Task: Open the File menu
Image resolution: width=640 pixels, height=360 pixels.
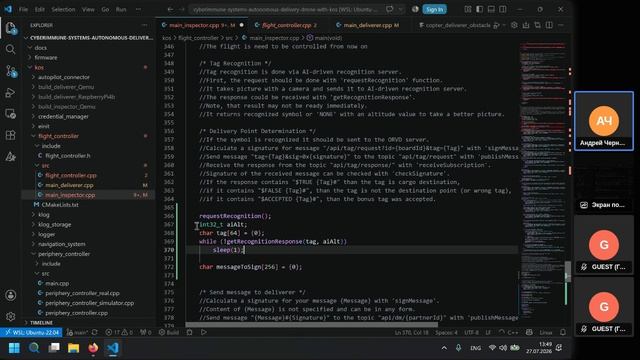Action: point(23,9)
